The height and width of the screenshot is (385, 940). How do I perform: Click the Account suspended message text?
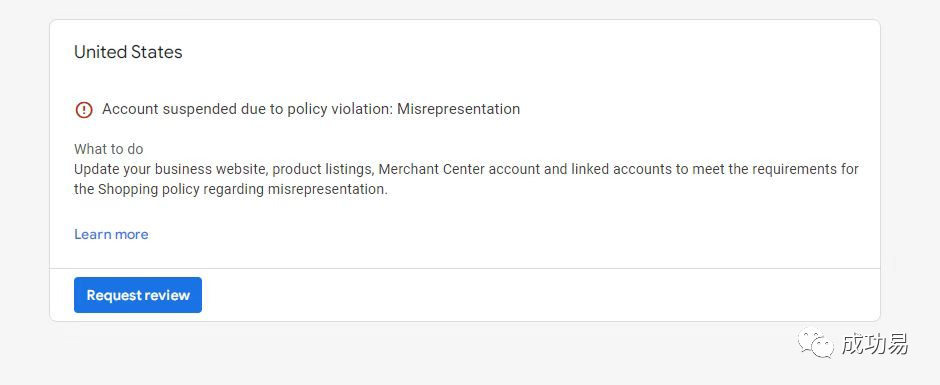[x=311, y=109]
